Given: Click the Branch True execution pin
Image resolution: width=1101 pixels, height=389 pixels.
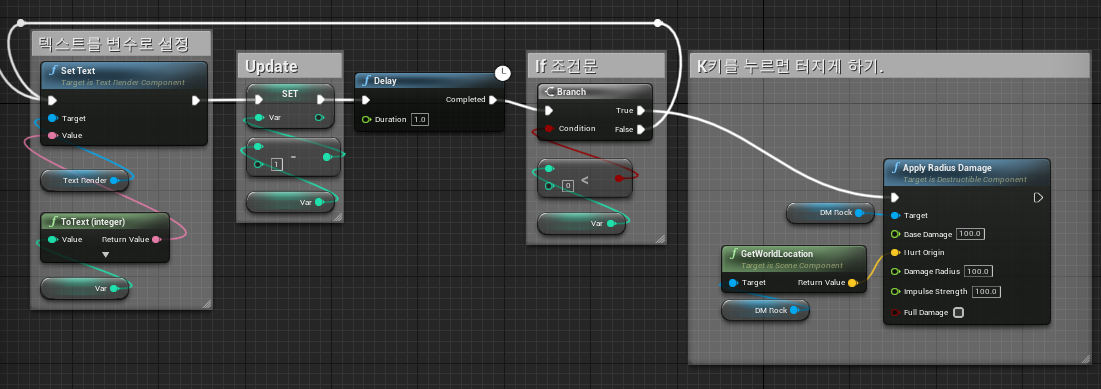Looking at the screenshot, I should 640,110.
